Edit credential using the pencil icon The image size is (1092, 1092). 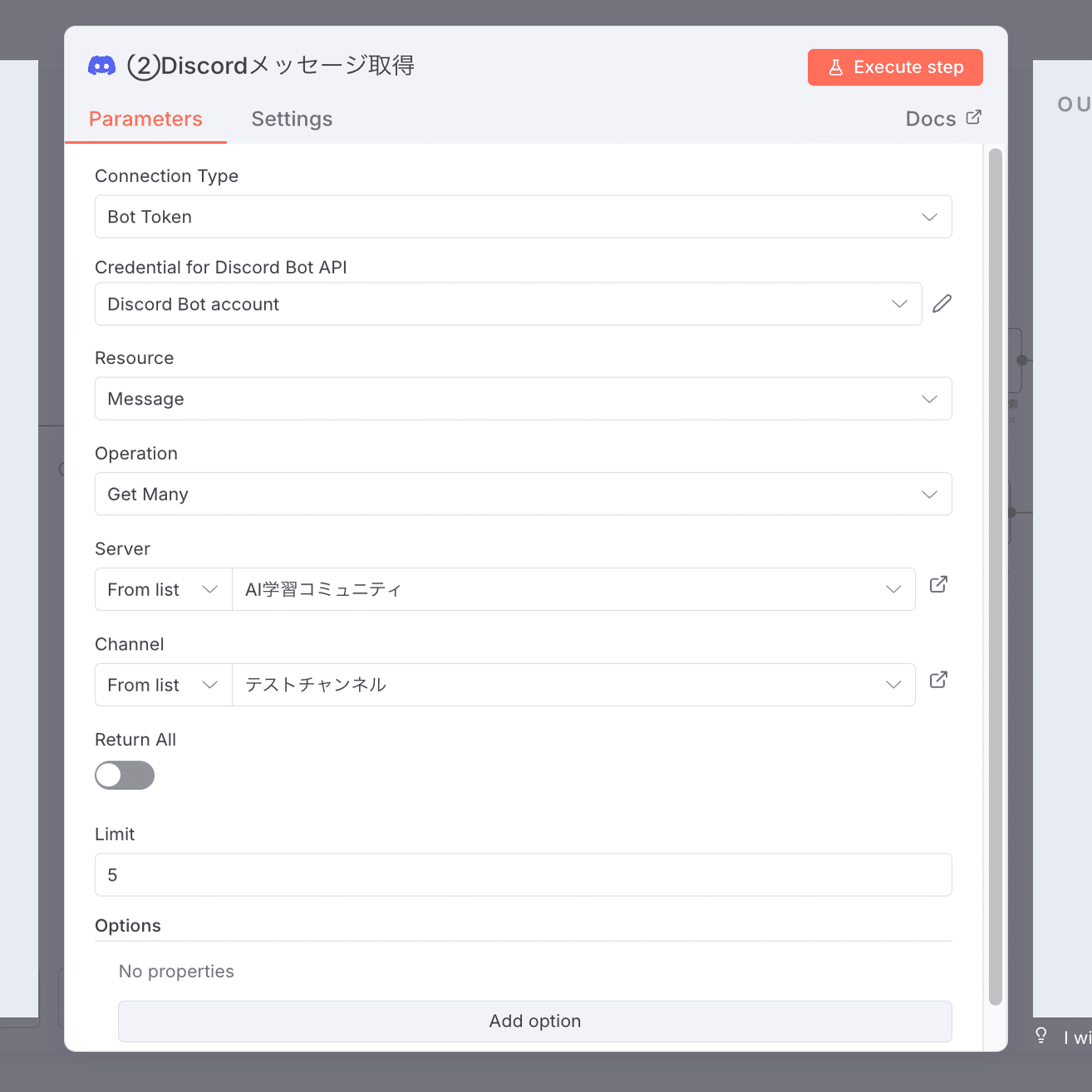point(942,303)
